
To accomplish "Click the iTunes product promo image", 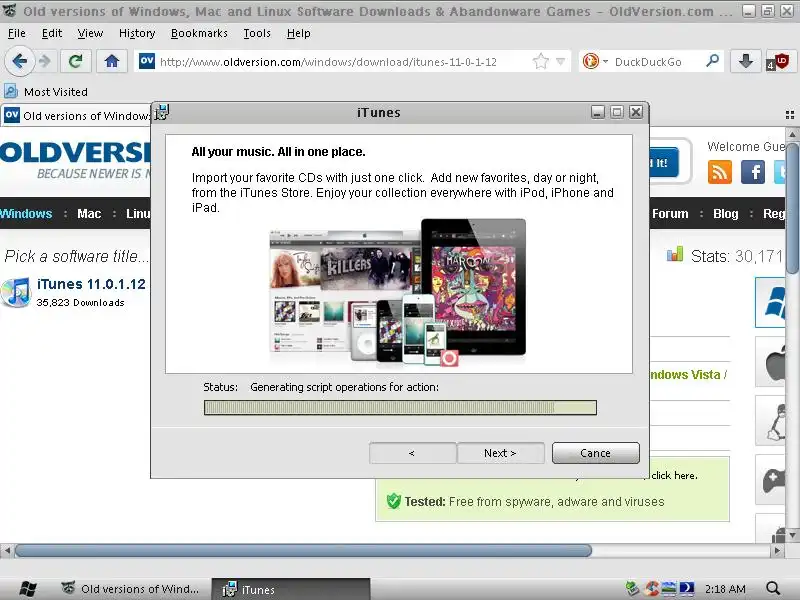I will coord(397,293).
